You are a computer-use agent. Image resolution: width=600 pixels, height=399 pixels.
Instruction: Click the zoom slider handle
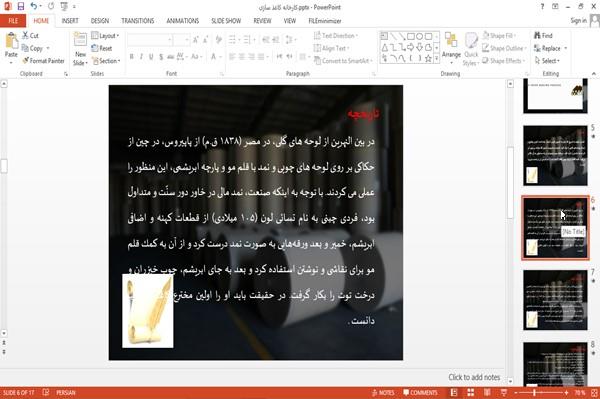coord(534,393)
